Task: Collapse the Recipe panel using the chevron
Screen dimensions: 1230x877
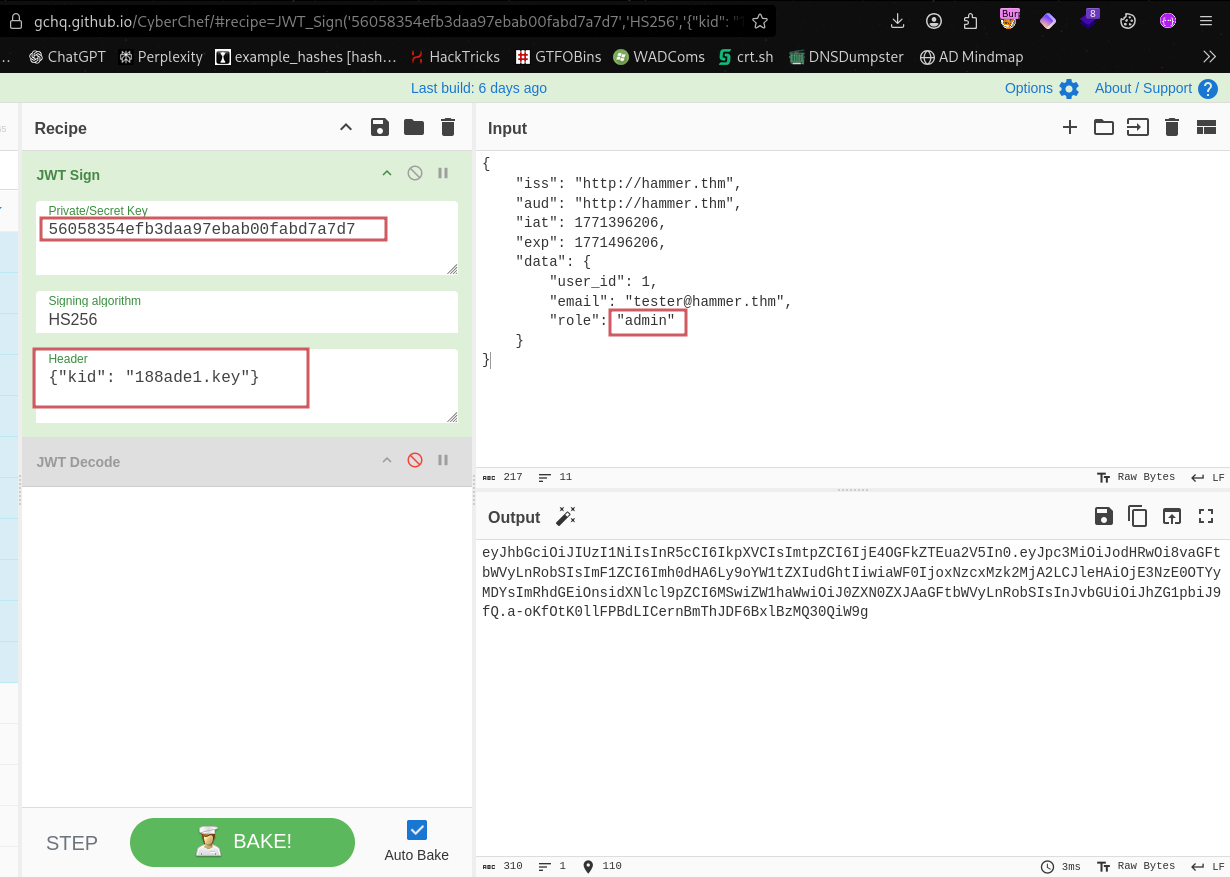Action: tap(346, 127)
